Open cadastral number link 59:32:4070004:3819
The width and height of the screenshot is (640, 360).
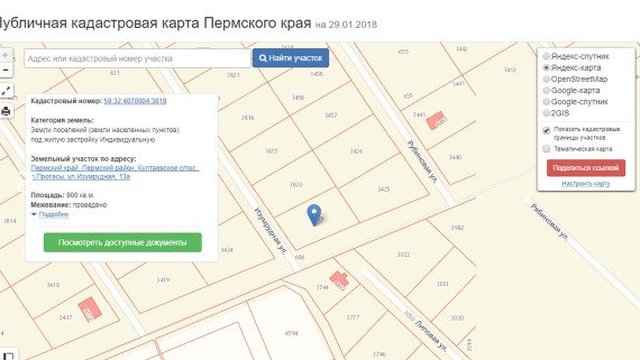click(x=135, y=100)
